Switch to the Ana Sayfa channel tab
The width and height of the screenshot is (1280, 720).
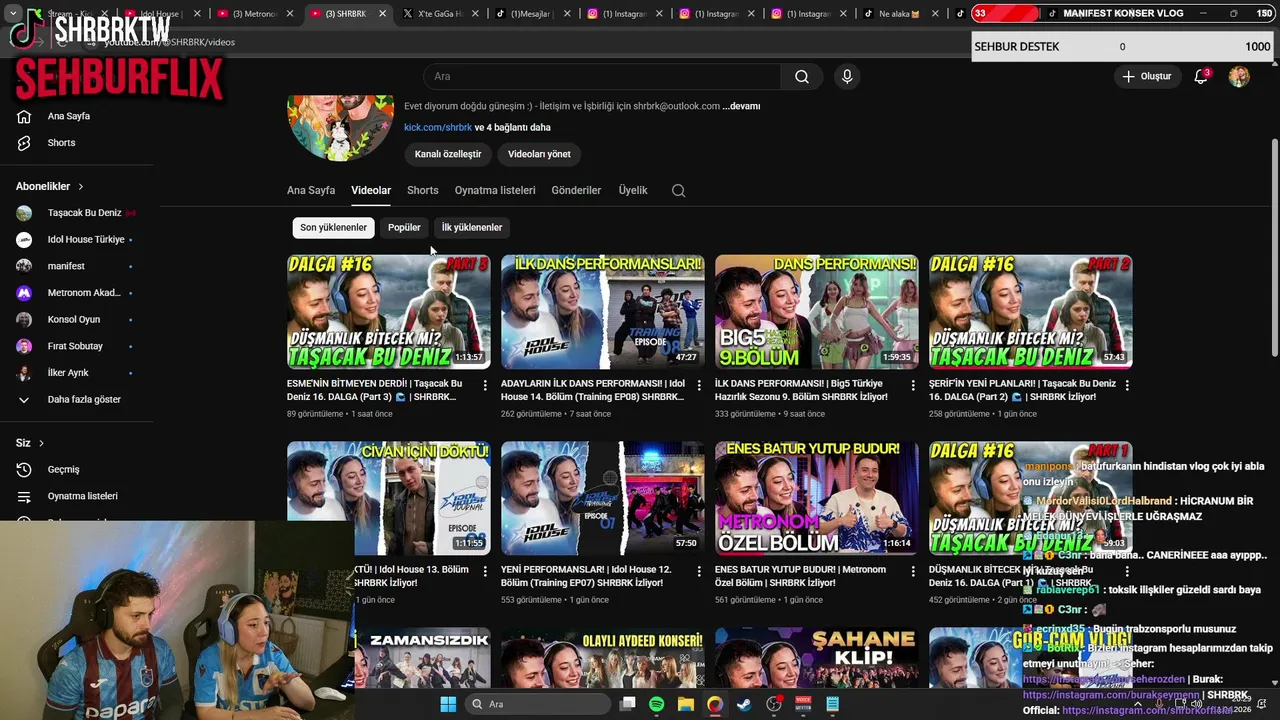pyautogui.click(x=311, y=190)
